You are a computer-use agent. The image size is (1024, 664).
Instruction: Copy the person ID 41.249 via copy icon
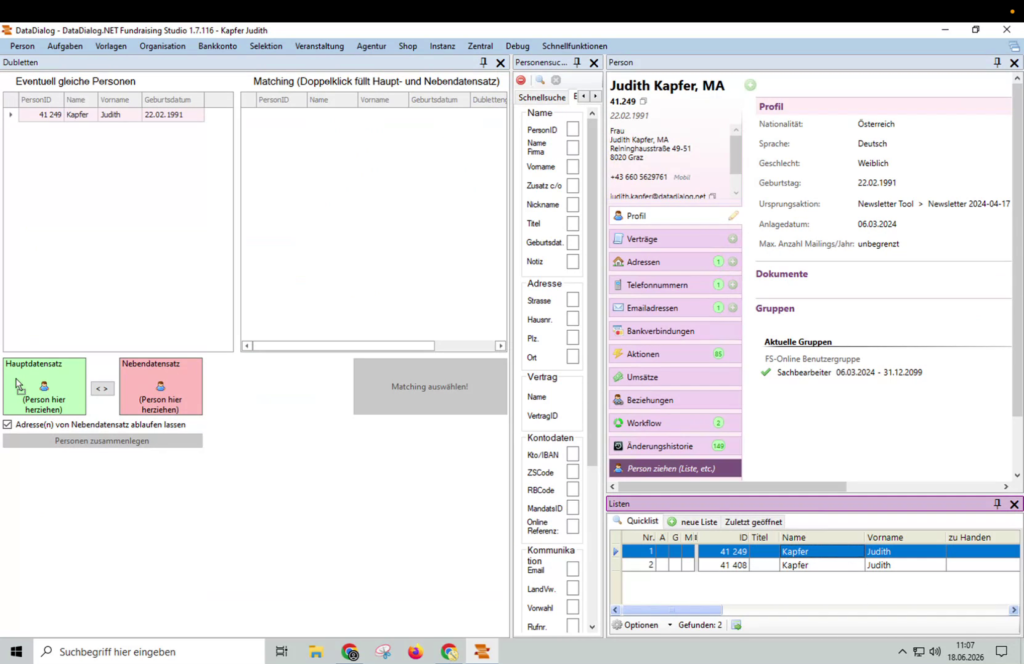(643, 101)
